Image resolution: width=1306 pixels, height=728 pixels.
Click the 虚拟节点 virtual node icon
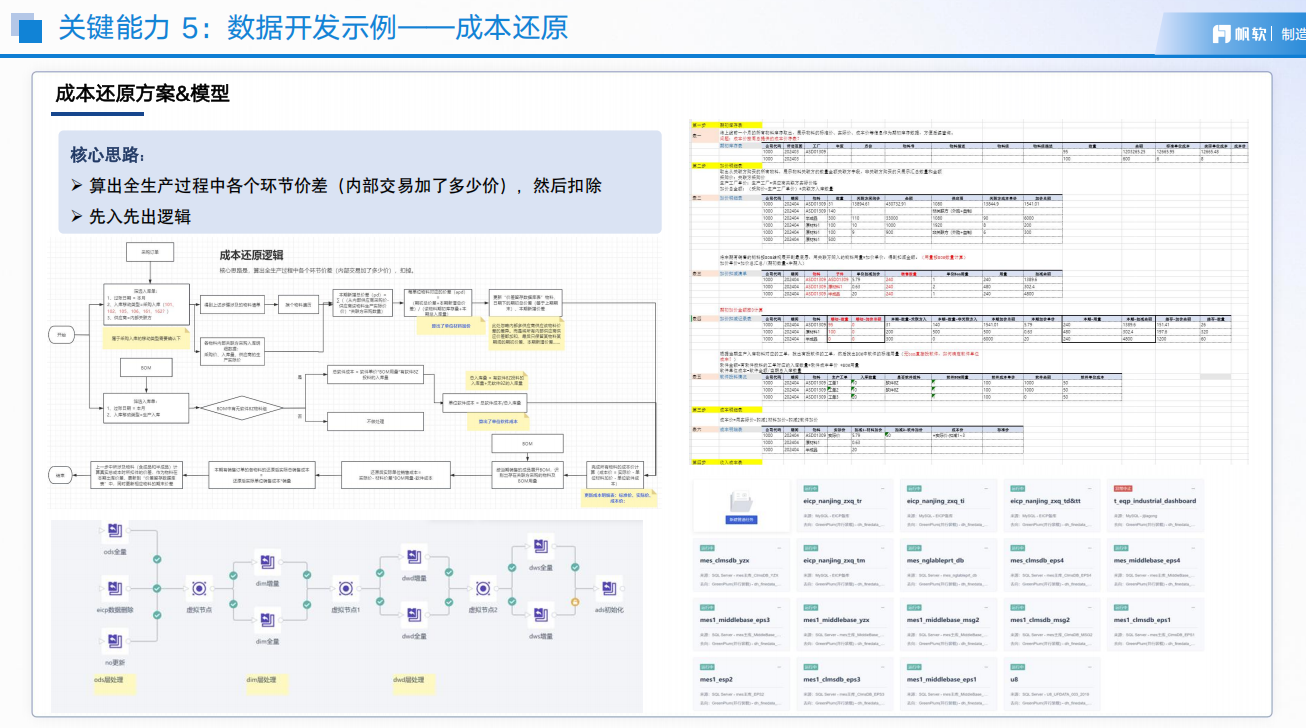pyautogui.click(x=199, y=590)
